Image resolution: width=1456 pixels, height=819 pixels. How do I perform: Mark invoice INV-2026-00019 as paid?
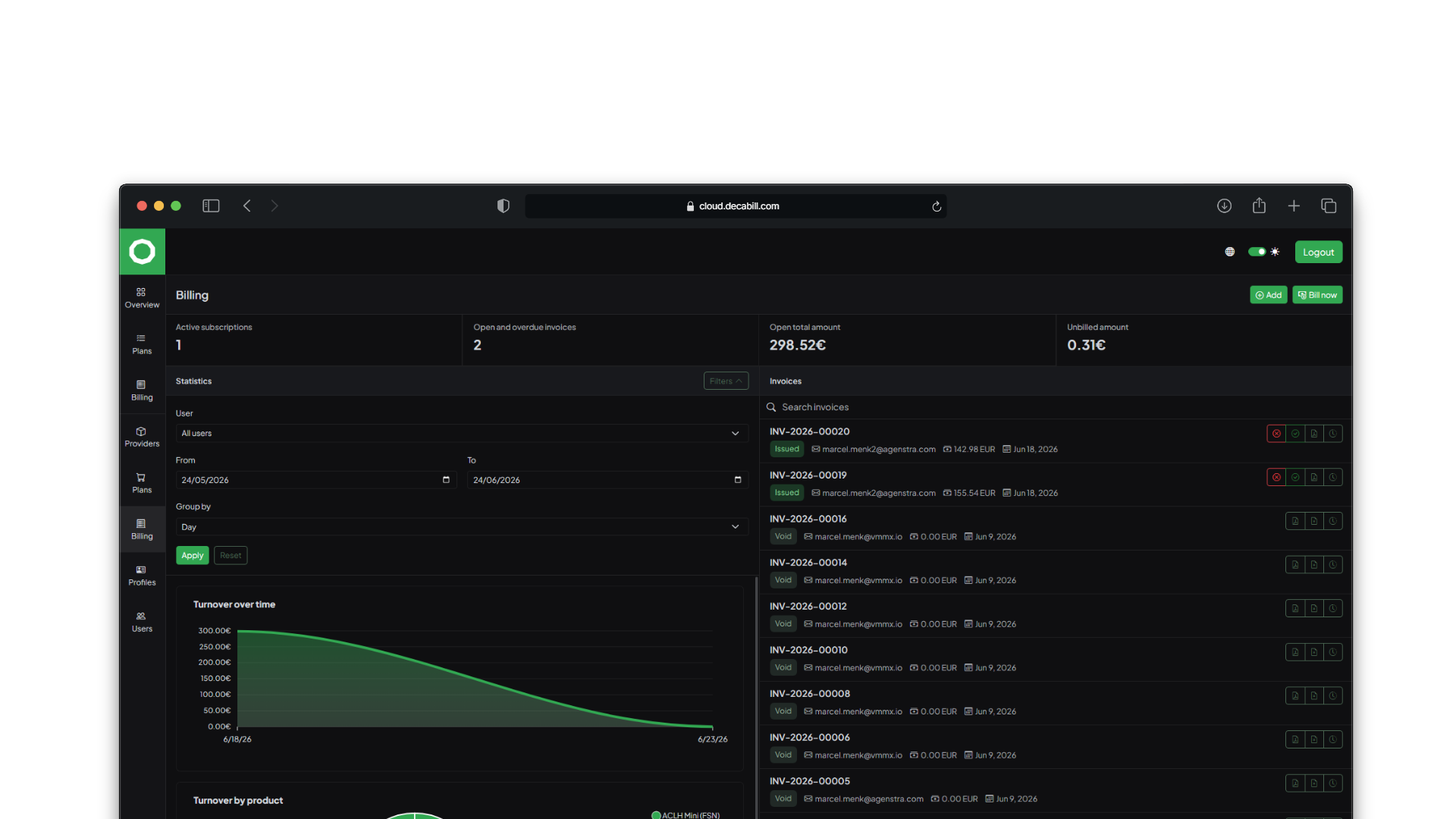click(x=1295, y=477)
